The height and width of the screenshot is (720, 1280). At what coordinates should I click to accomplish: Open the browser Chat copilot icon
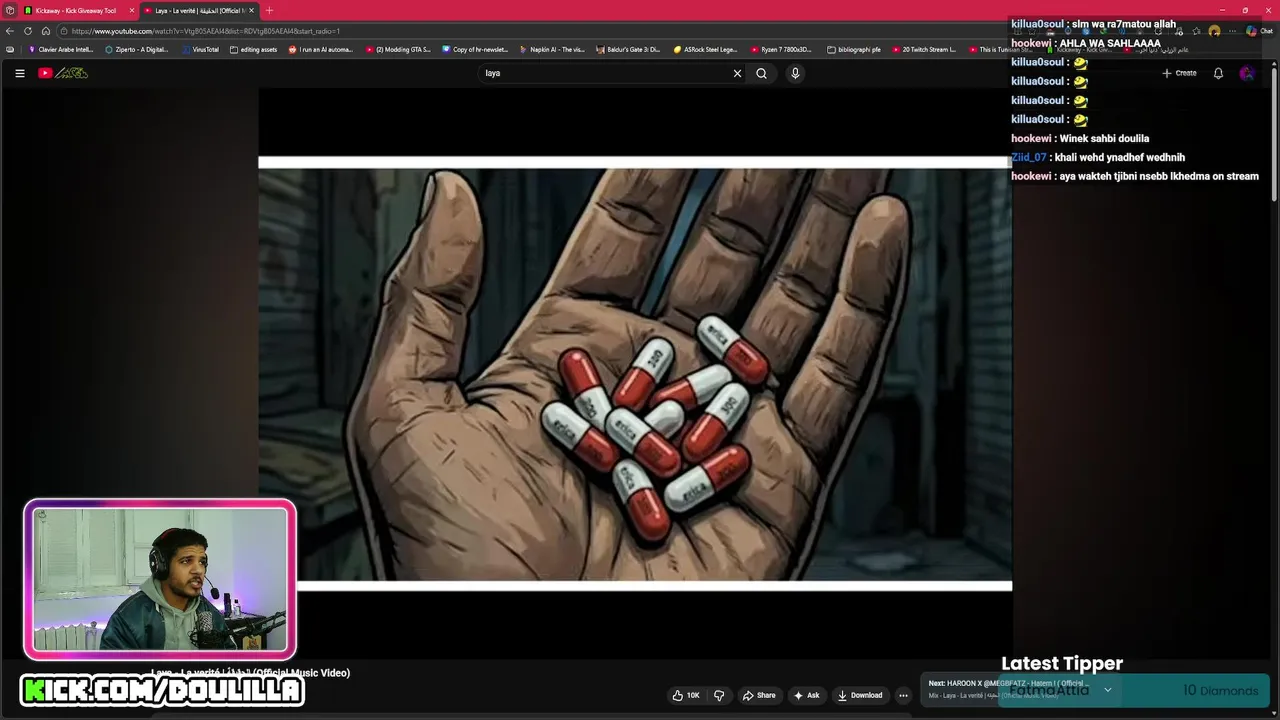[x=1258, y=31]
